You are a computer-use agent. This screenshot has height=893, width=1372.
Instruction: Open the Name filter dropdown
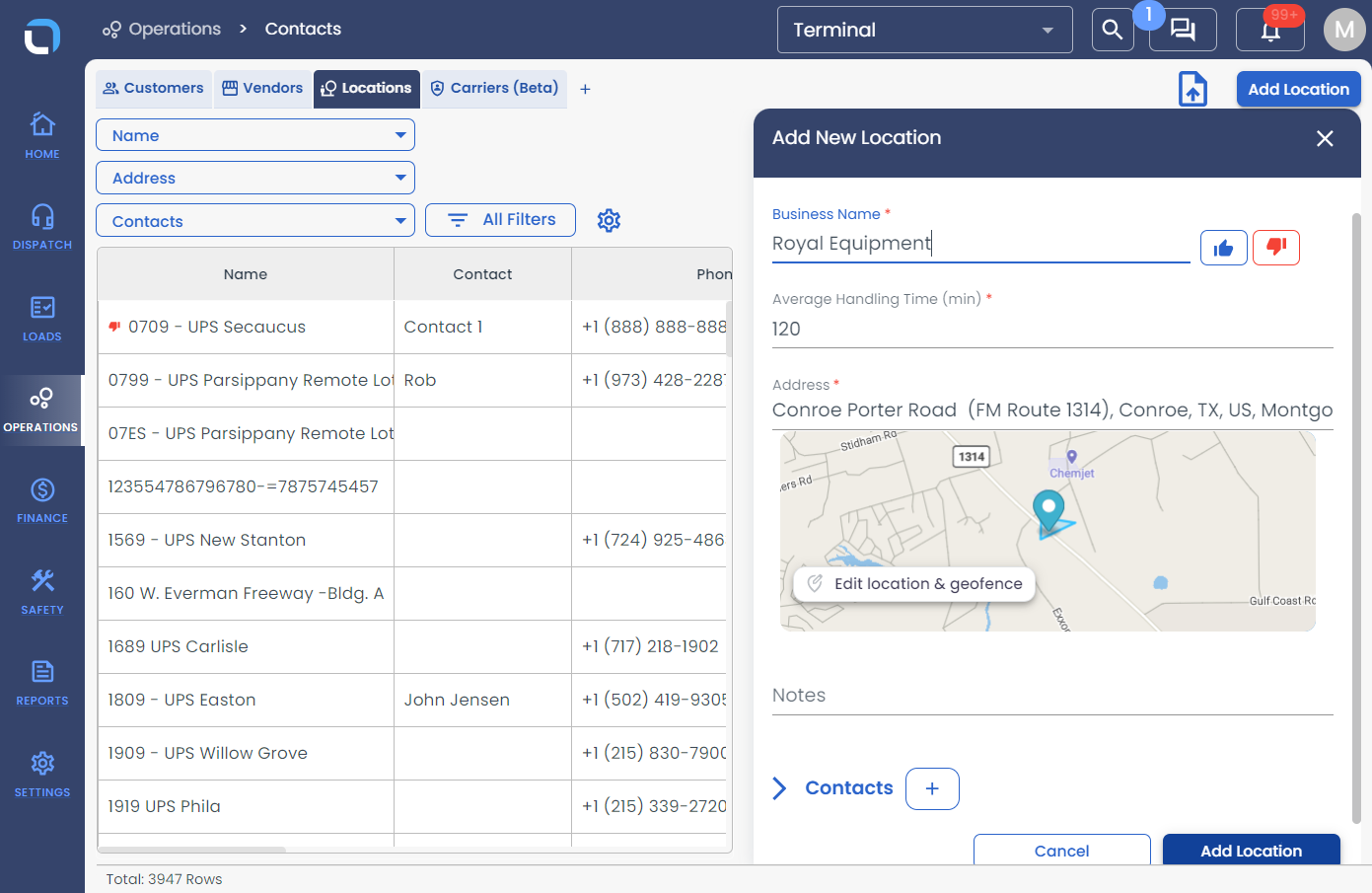255,135
